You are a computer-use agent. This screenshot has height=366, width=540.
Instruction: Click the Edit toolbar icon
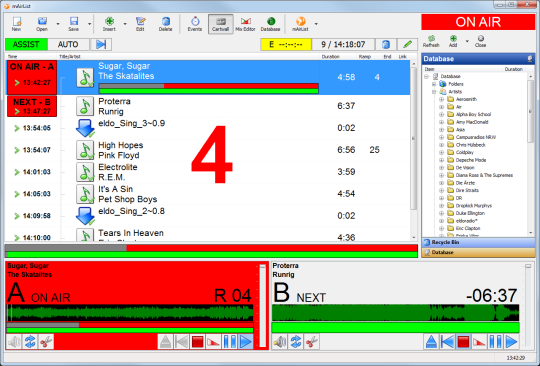[140, 24]
